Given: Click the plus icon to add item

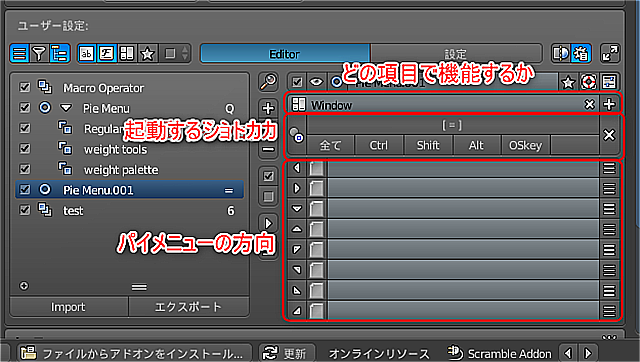Looking at the screenshot, I should point(268,109).
